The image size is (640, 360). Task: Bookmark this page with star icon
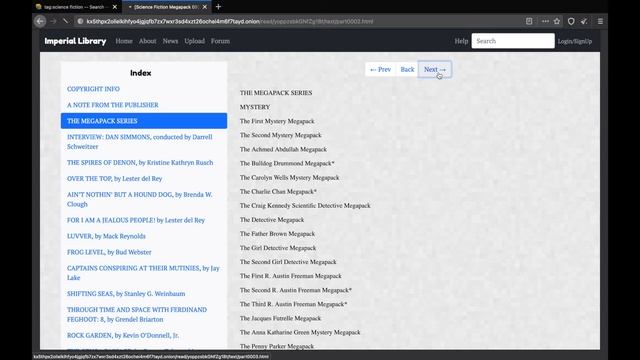557,21
